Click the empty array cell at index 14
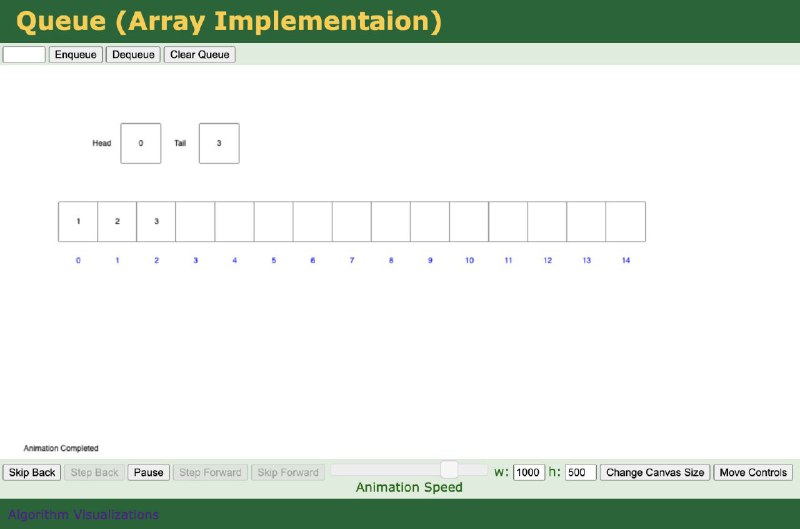The height and width of the screenshot is (529, 800). (625, 221)
